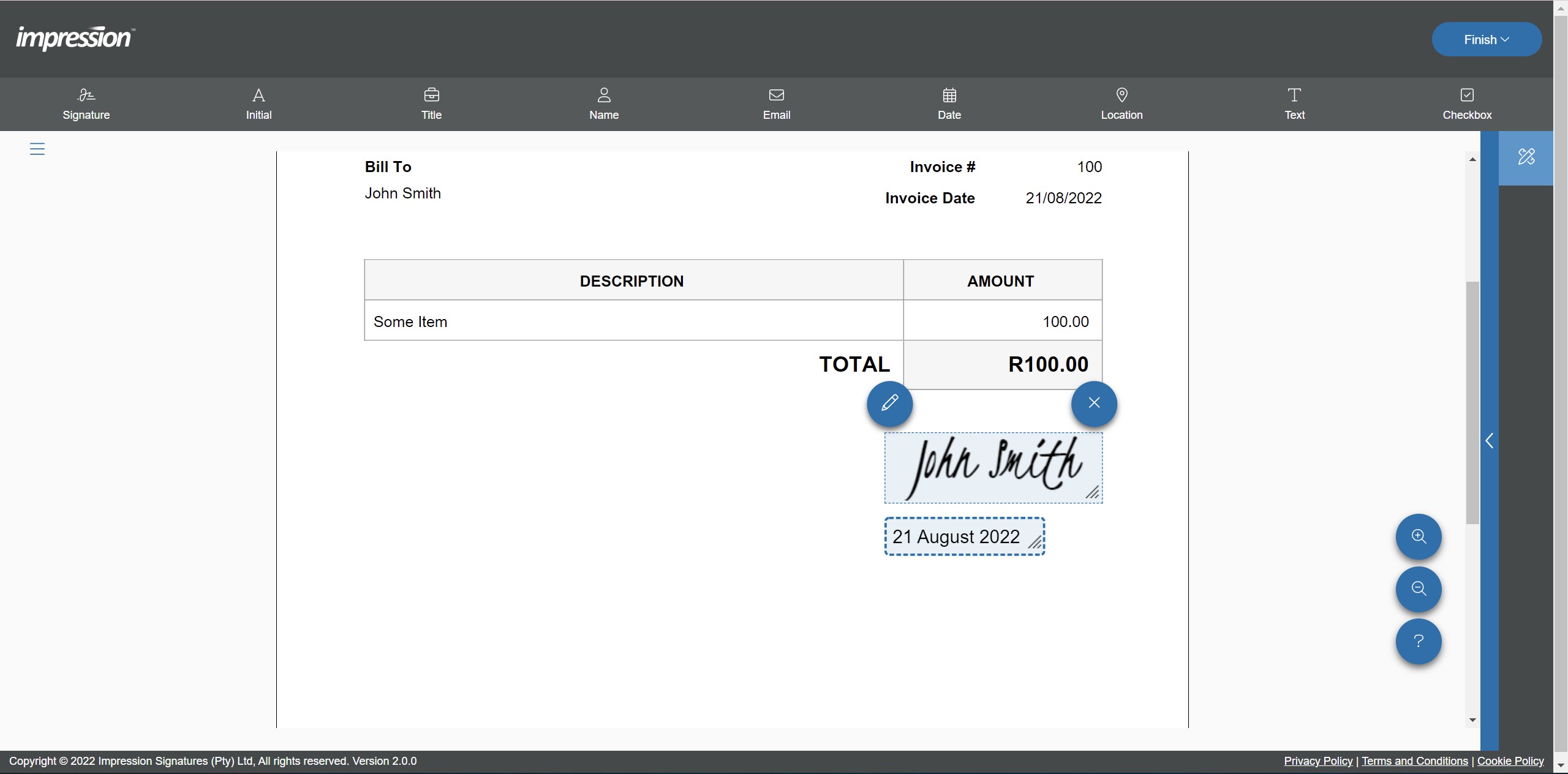Image resolution: width=1568 pixels, height=774 pixels.
Task: Open the hamburger menu
Action: click(37, 149)
